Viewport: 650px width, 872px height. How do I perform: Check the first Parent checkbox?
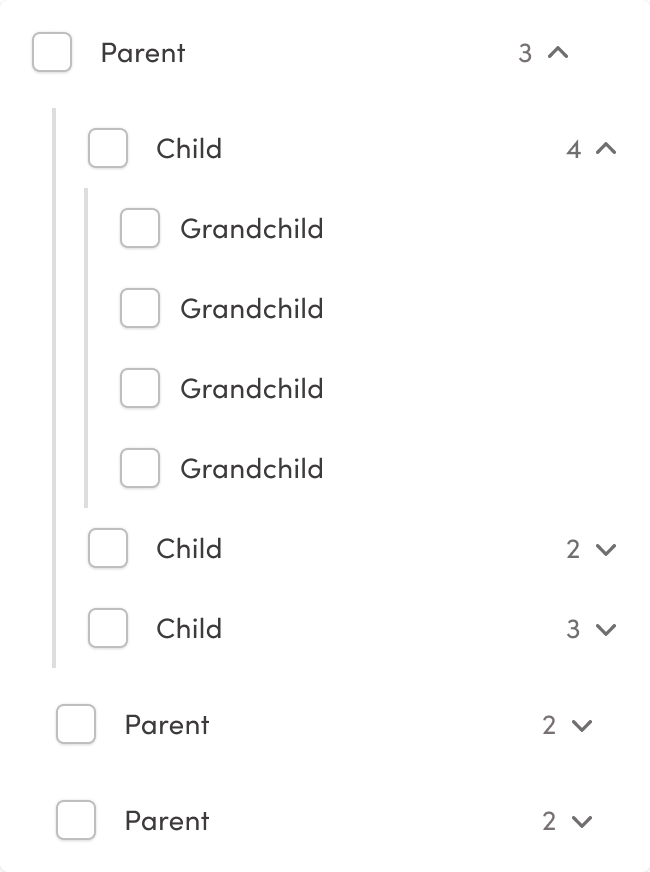coord(51,52)
